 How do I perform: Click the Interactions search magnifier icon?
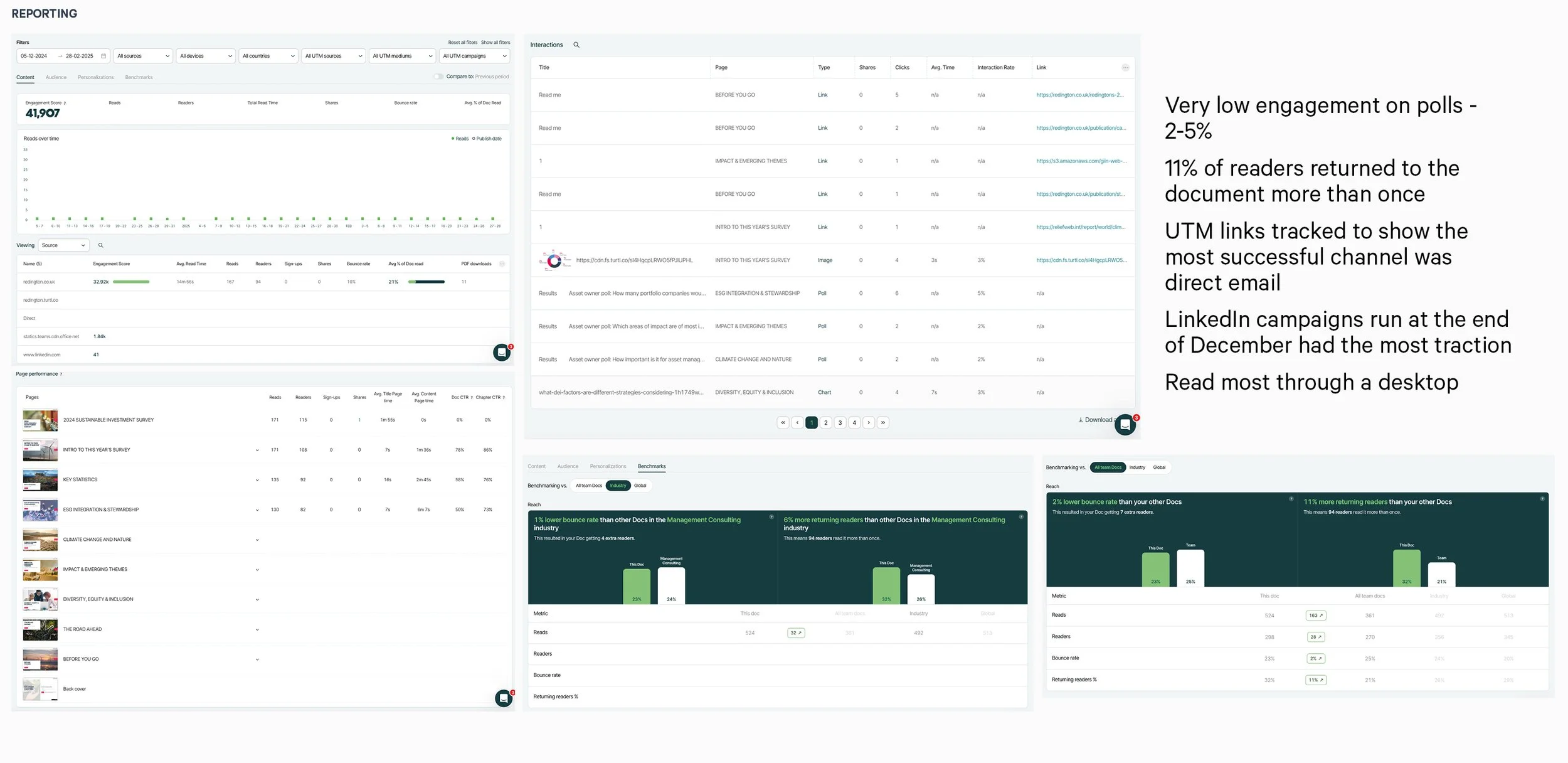(x=576, y=45)
